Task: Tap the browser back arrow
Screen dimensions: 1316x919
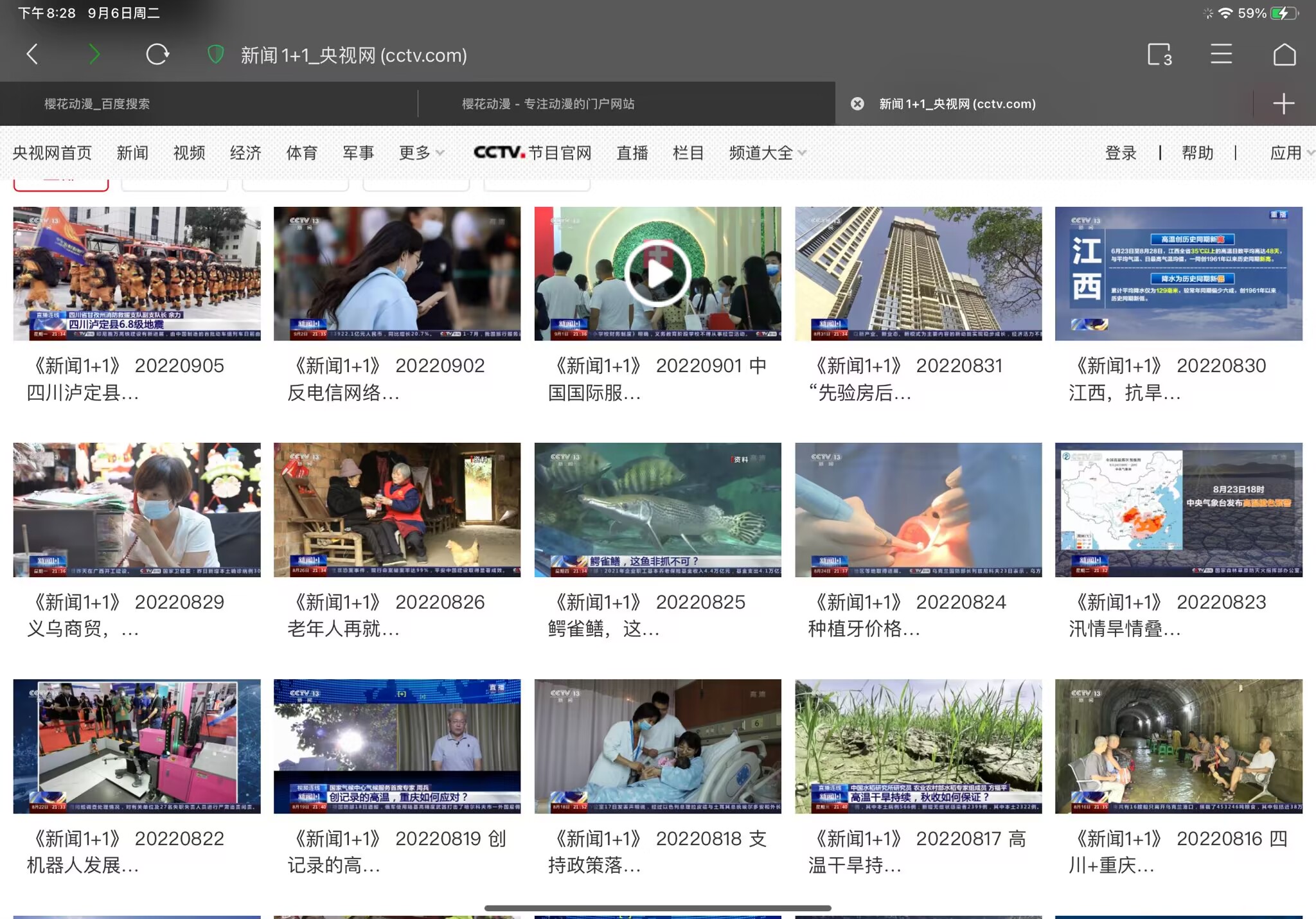Action: (32, 55)
